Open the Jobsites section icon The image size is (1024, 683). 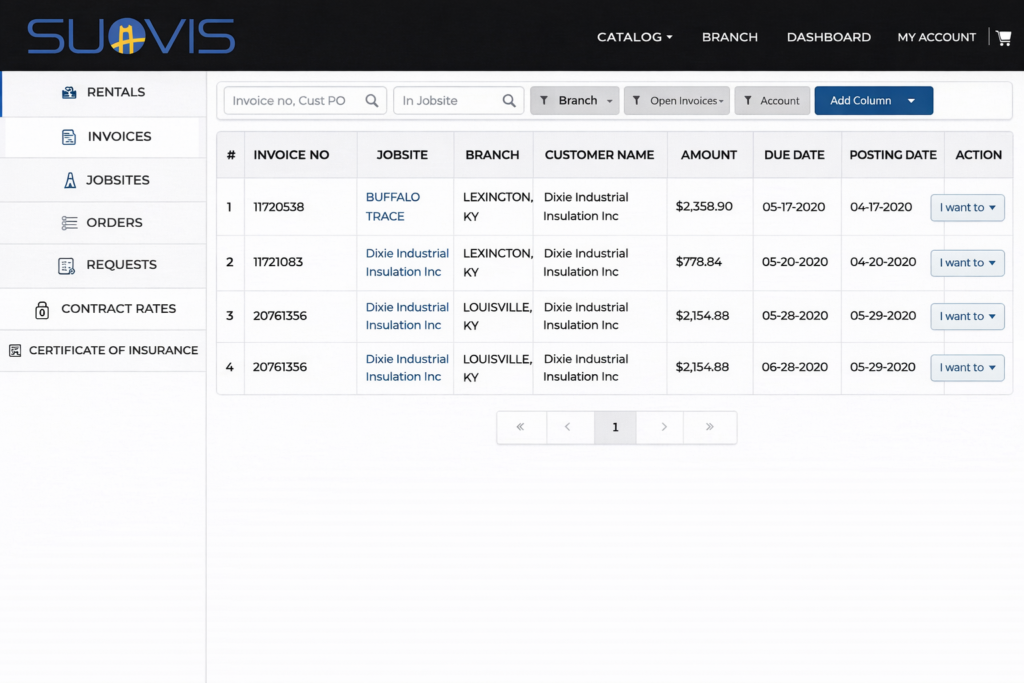(68, 180)
